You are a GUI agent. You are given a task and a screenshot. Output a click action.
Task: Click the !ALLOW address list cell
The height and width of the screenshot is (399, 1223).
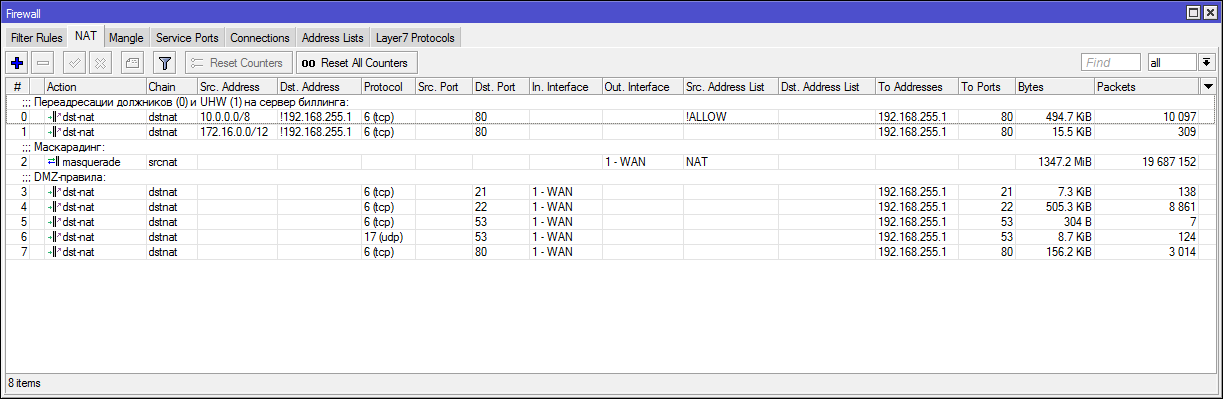pos(730,117)
